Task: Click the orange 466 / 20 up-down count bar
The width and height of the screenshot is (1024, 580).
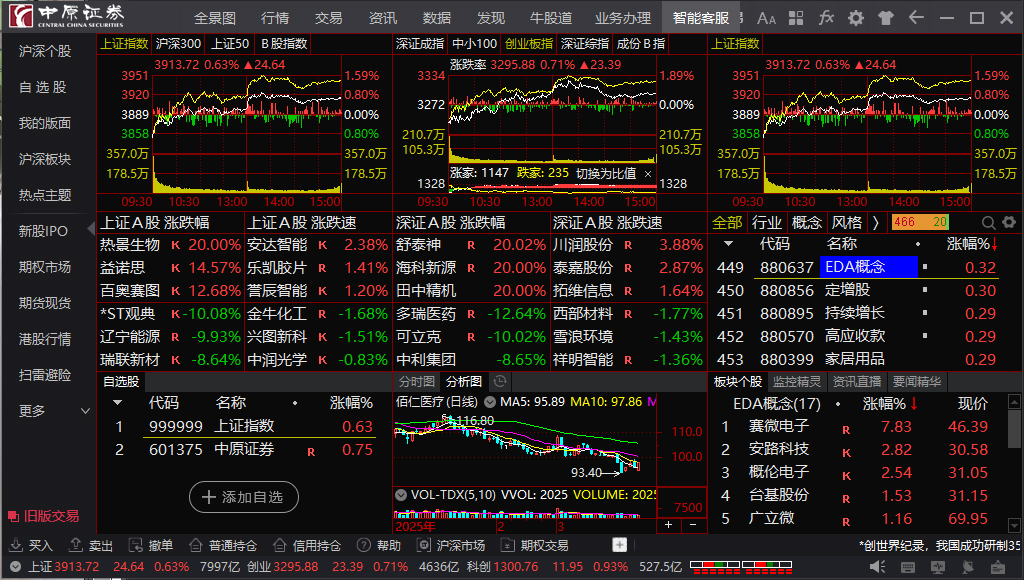Action: [920, 222]
